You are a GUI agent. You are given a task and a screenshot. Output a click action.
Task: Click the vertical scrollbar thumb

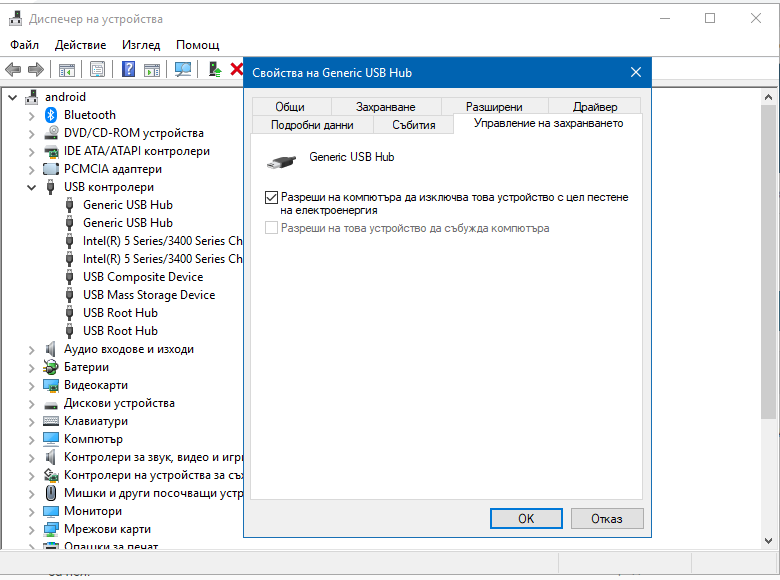769,262
